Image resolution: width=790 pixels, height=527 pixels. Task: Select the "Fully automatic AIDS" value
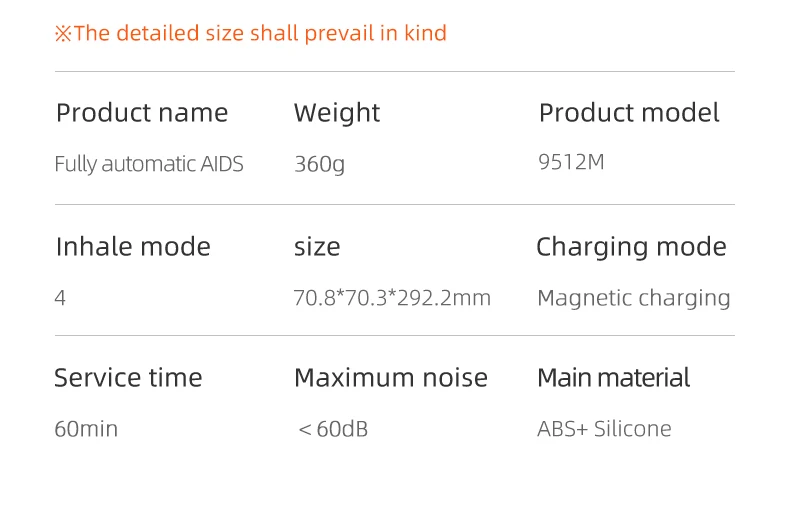(x=149, y=164)
